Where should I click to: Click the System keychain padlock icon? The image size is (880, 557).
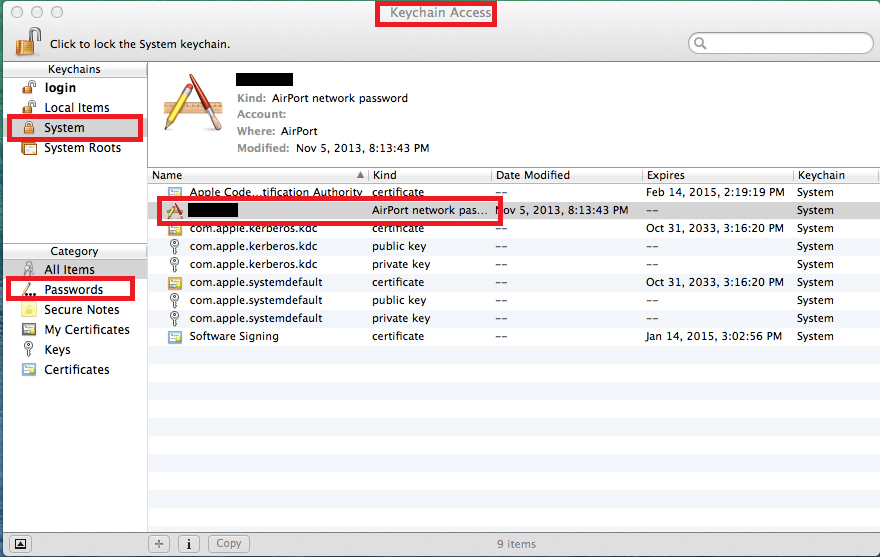(29, 127)
